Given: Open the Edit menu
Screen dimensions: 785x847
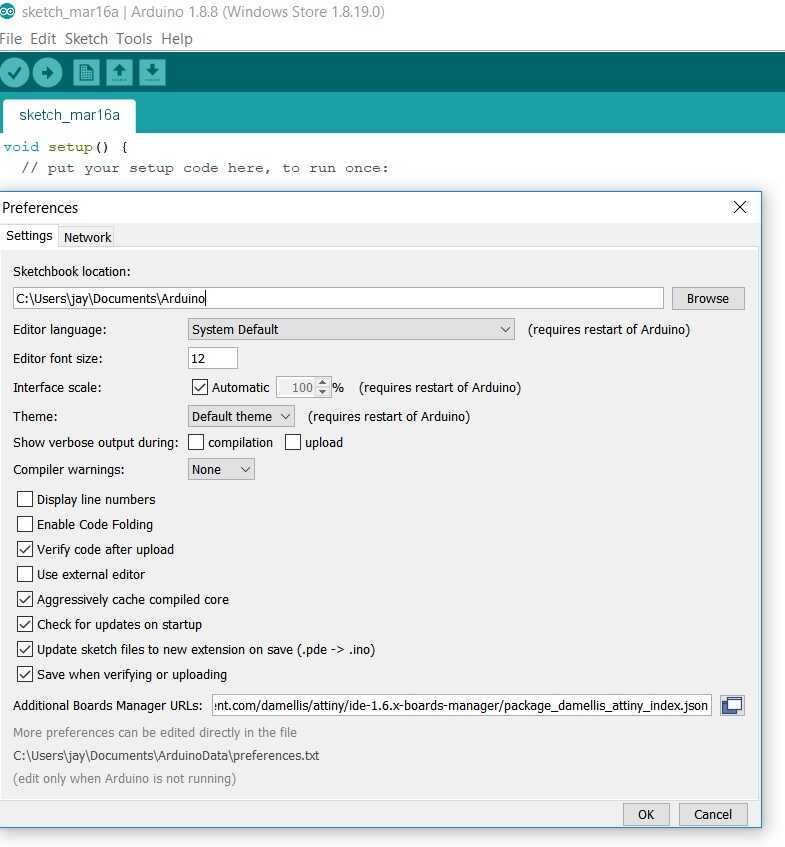Looking at the screenshot, I should 43,39.
